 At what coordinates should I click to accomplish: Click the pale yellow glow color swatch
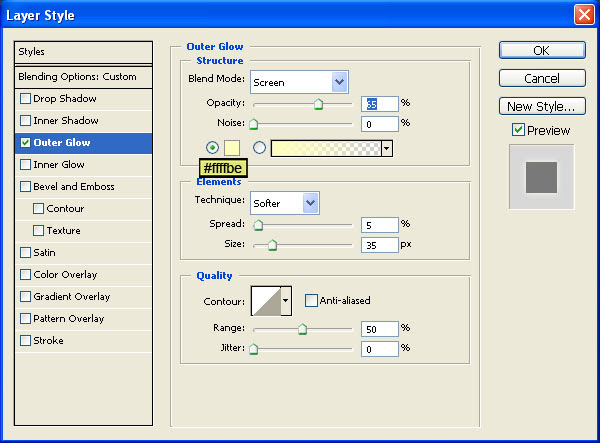232,148
